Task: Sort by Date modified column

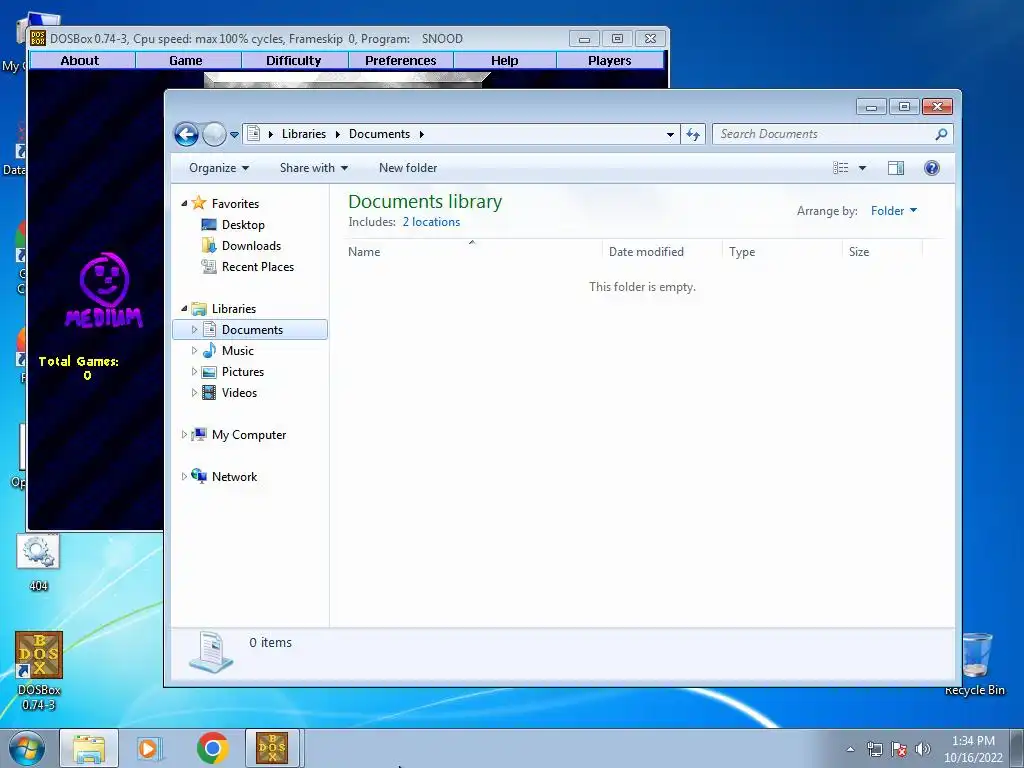Action: click(x=662, y=251)
